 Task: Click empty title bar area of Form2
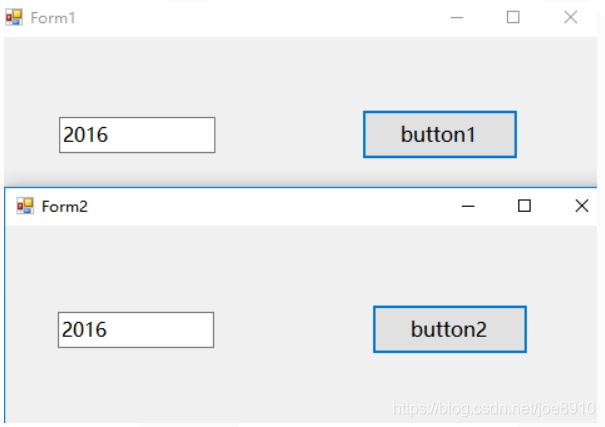pyautogui.click(x=260, y=206)
